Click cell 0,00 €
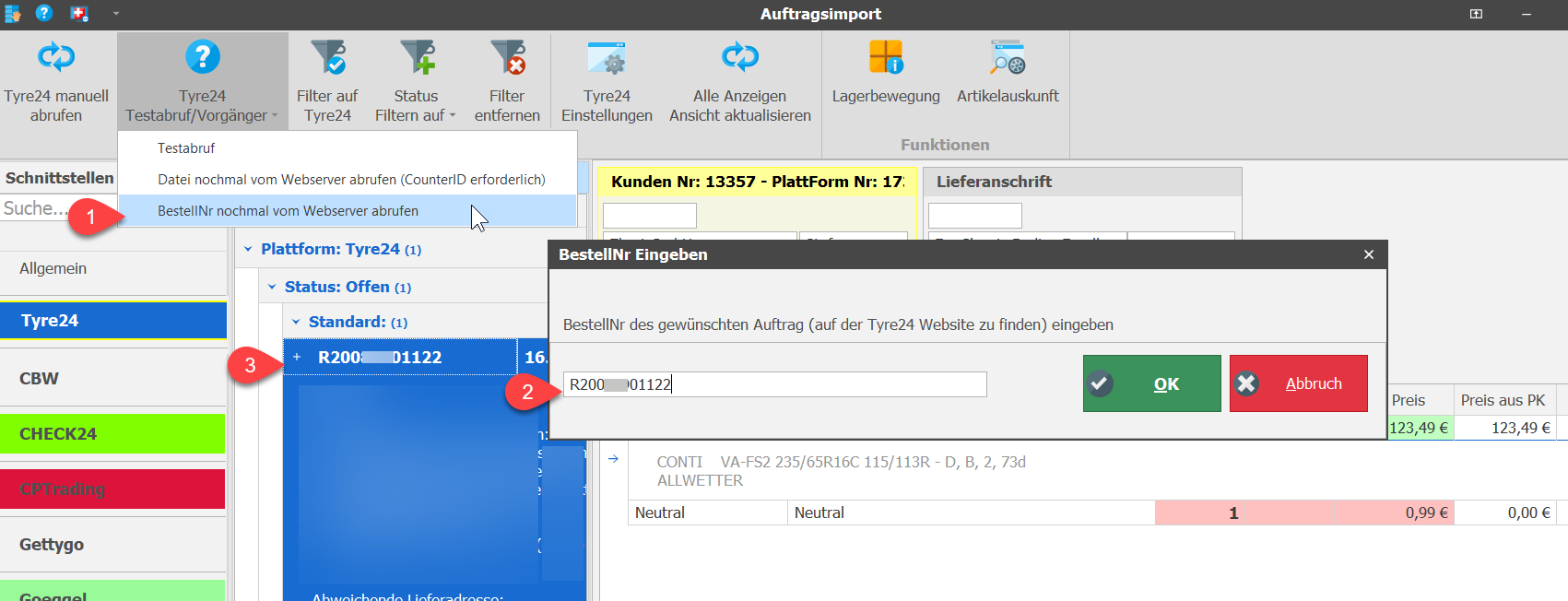The image size is (1568, 601). click(x=1506, y=513)
